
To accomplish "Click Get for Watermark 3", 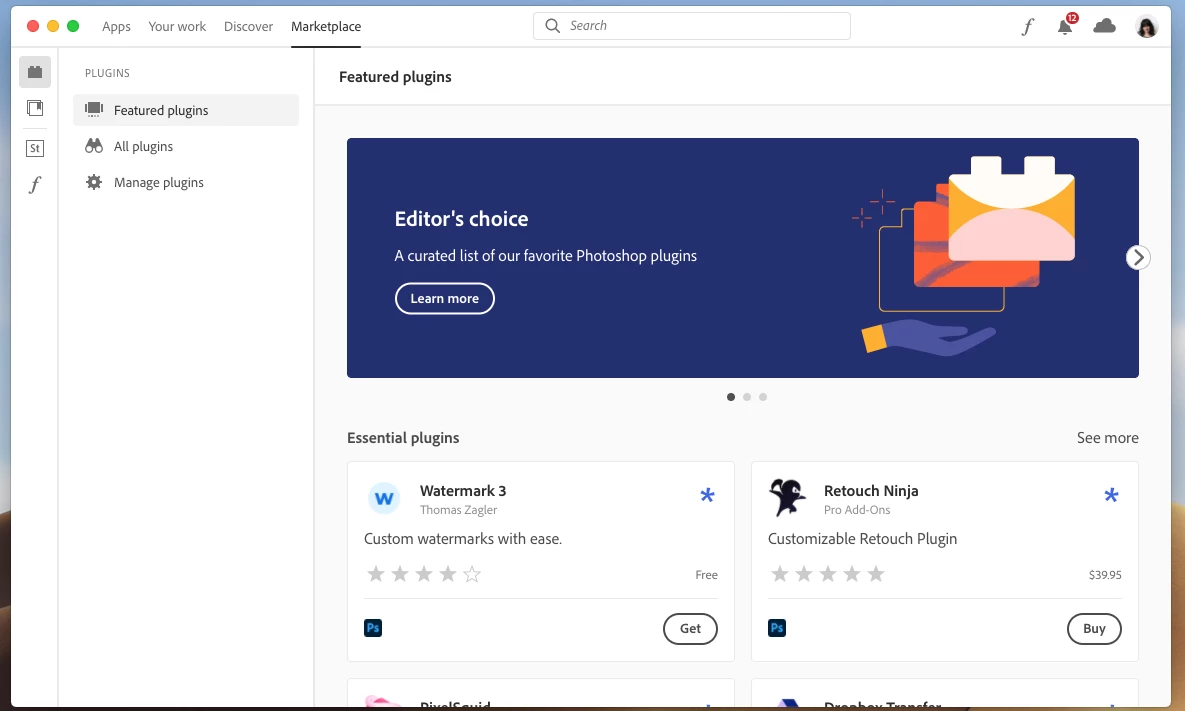I will coord(690,629).
